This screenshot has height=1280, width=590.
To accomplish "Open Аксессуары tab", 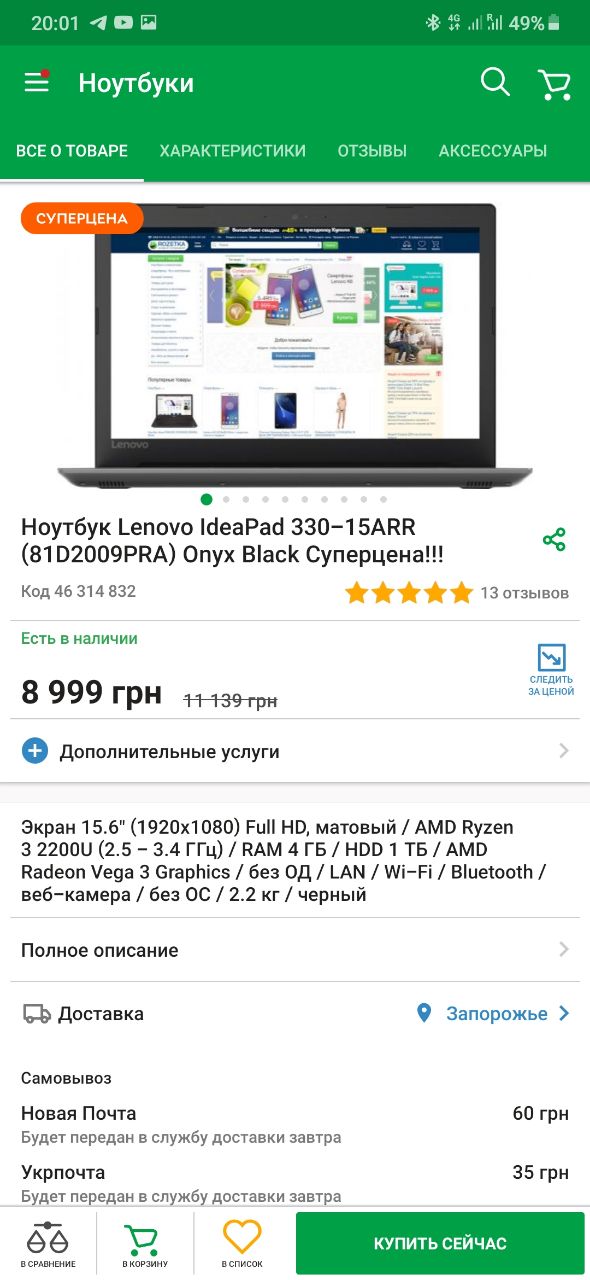I will [493, 151].
